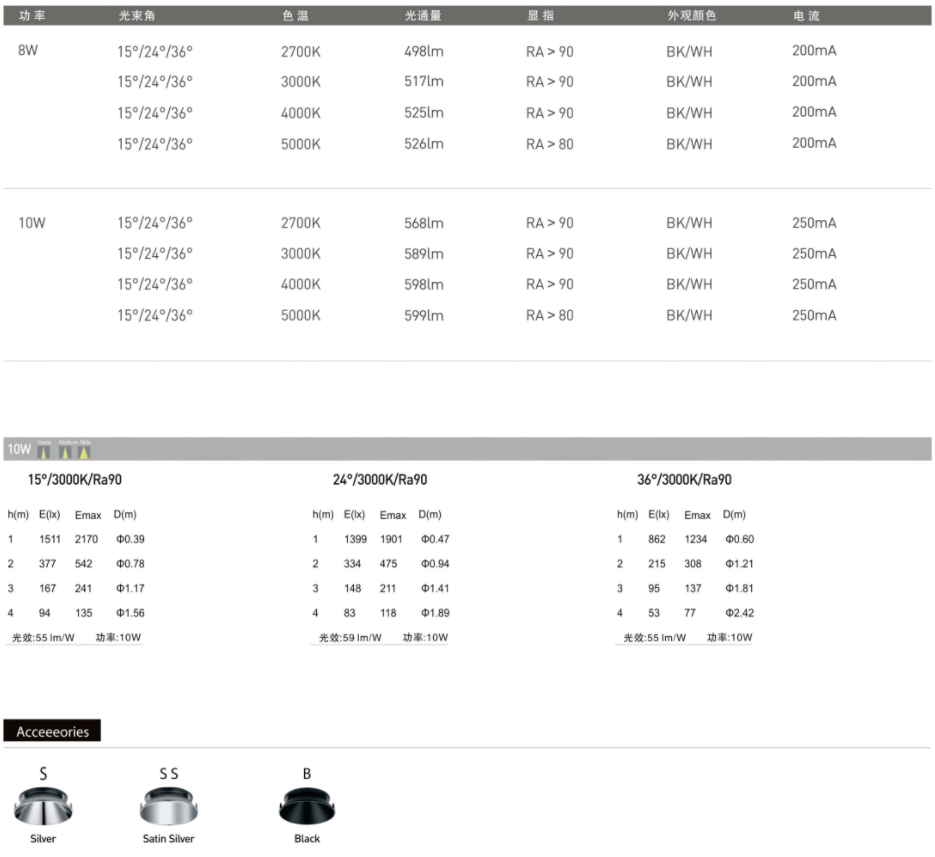Click the 色温 column header
The image size is (935, 857).
[295, 16]
